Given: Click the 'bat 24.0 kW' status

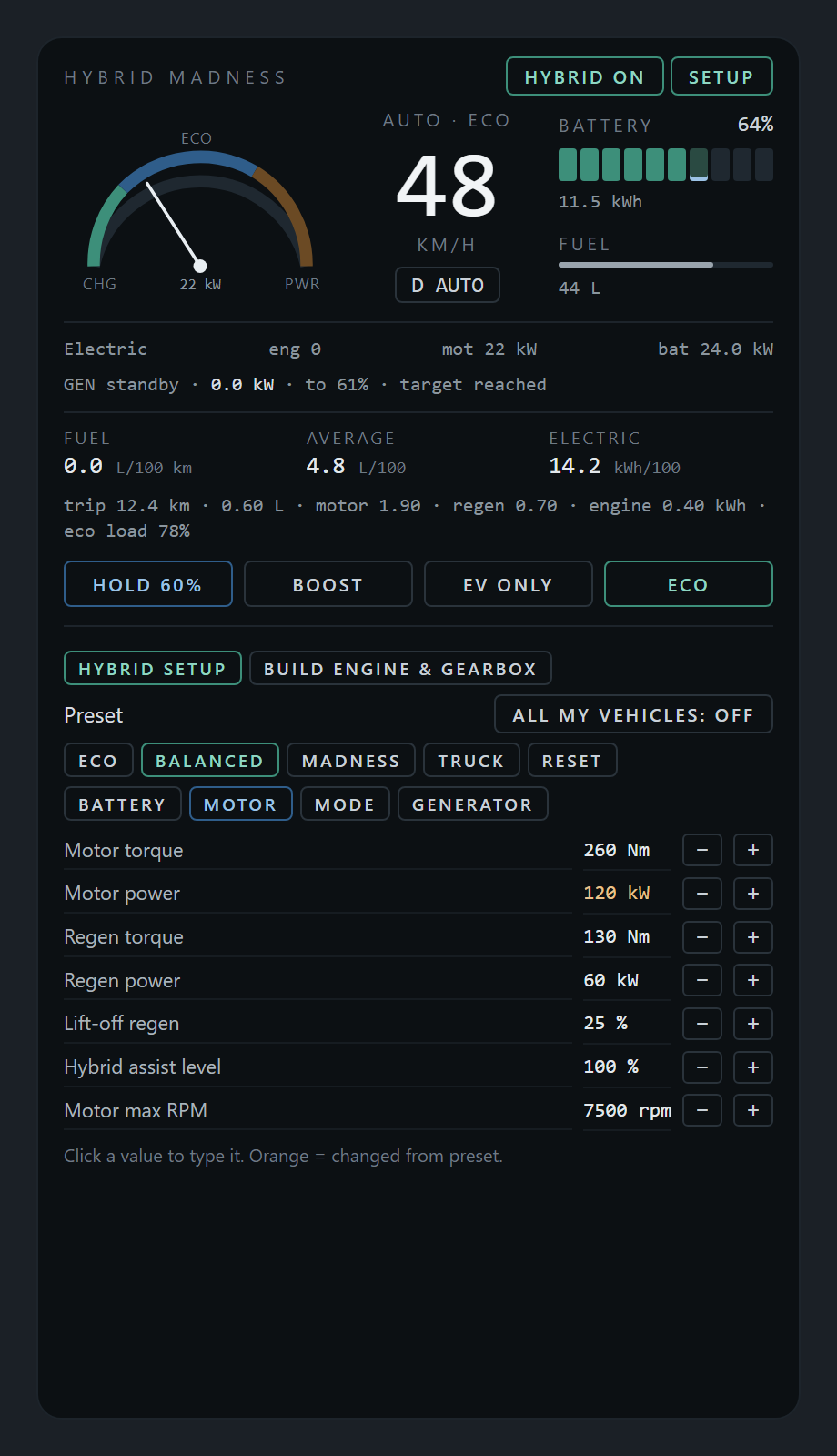Looking at the screenshot, I should pyautogui.click(x=715, y=349).
